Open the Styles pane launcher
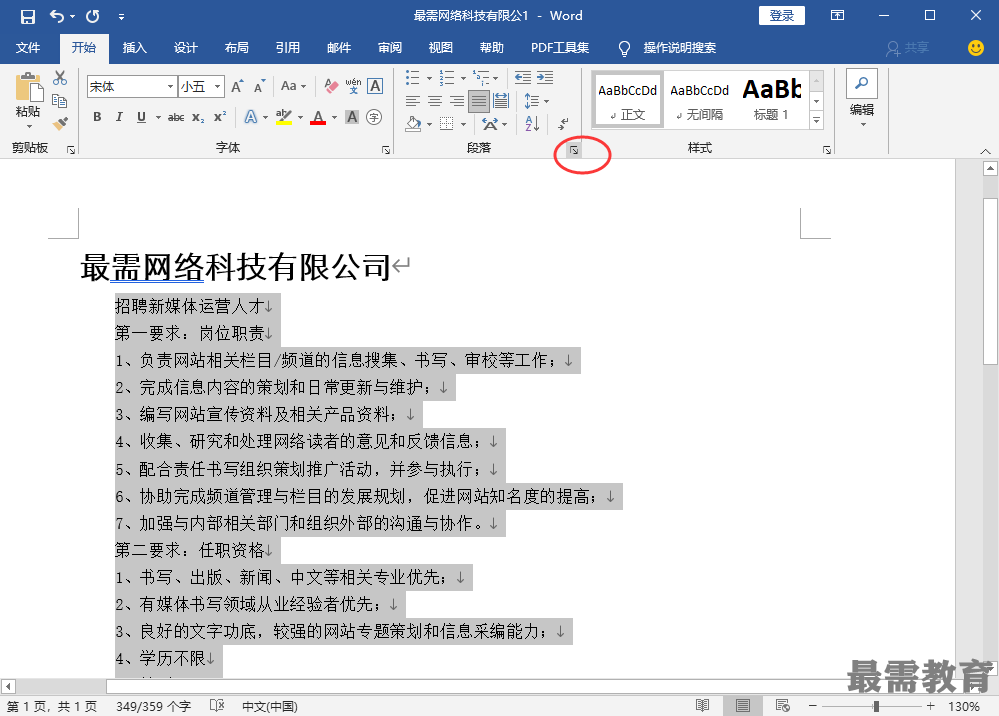The image size is (999, 716). [827, 150]
